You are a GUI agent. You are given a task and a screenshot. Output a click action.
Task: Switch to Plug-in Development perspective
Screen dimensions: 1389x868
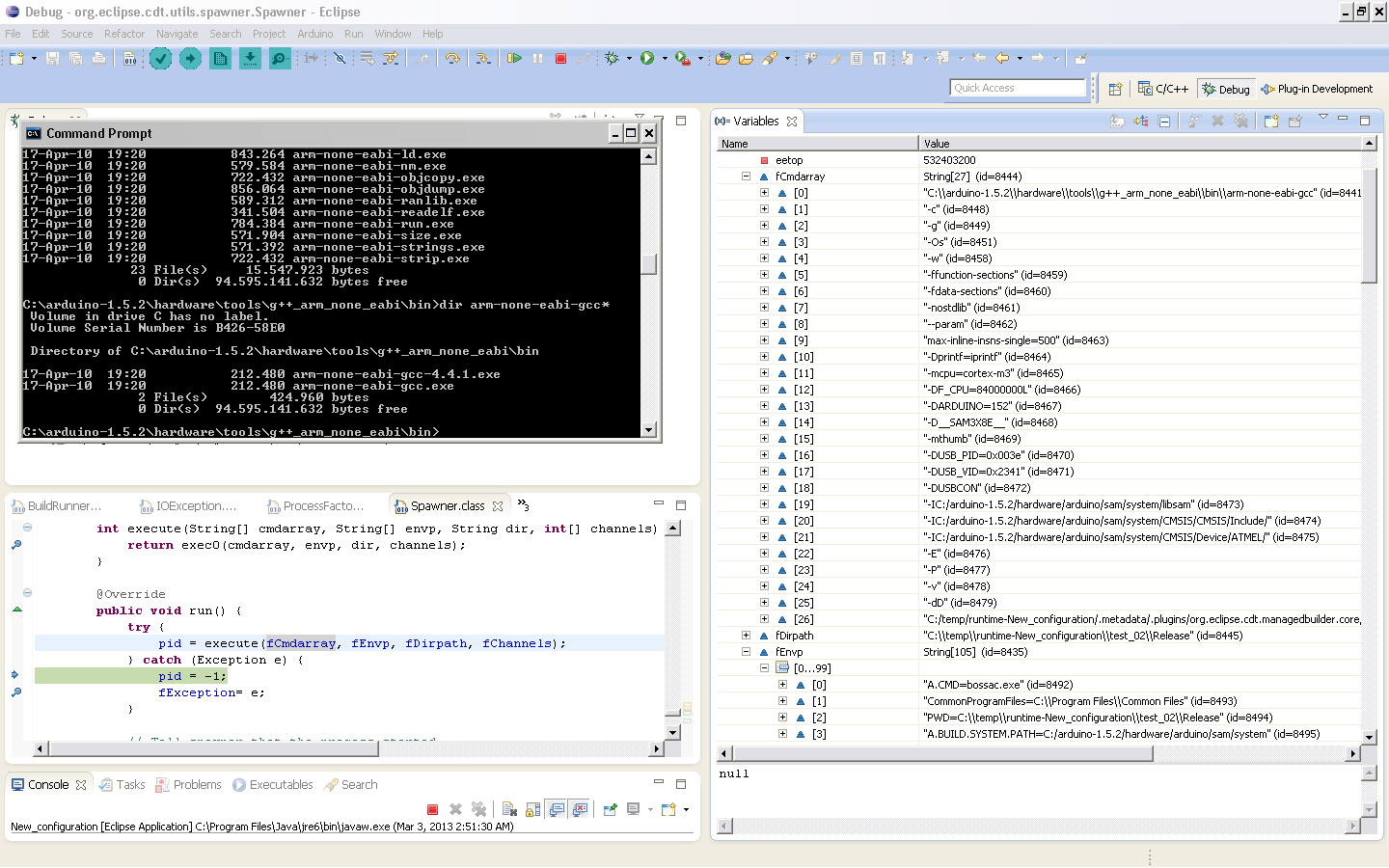[1317, 89]
